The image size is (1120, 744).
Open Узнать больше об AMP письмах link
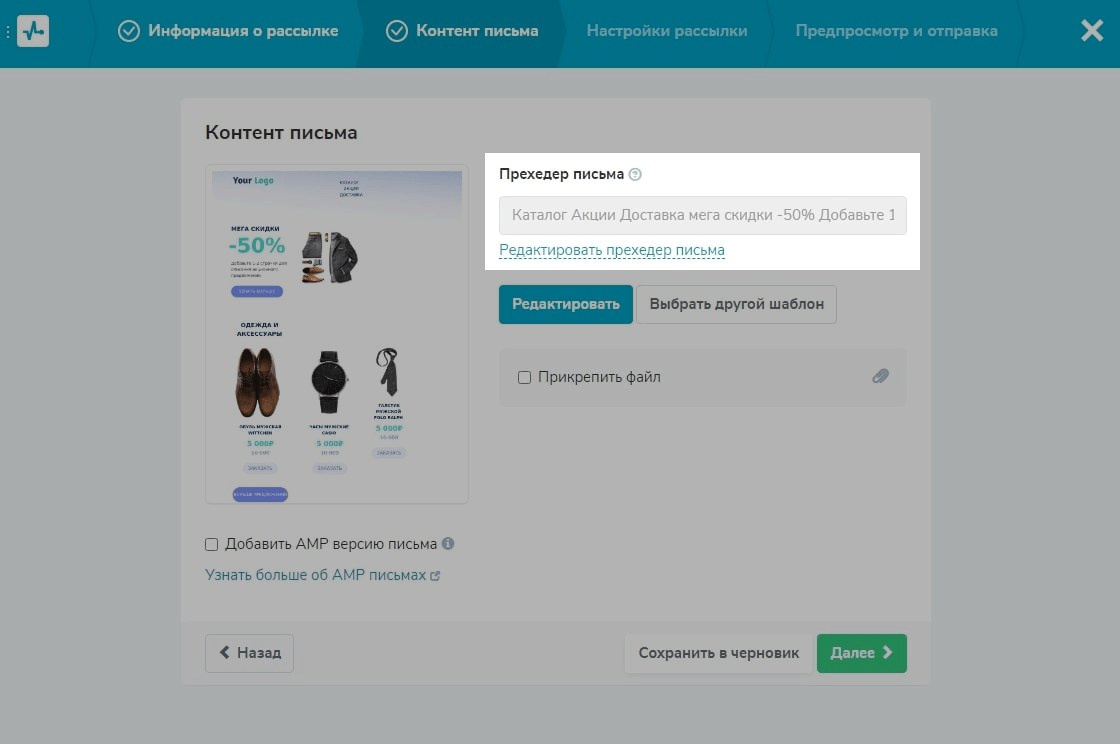316,575
